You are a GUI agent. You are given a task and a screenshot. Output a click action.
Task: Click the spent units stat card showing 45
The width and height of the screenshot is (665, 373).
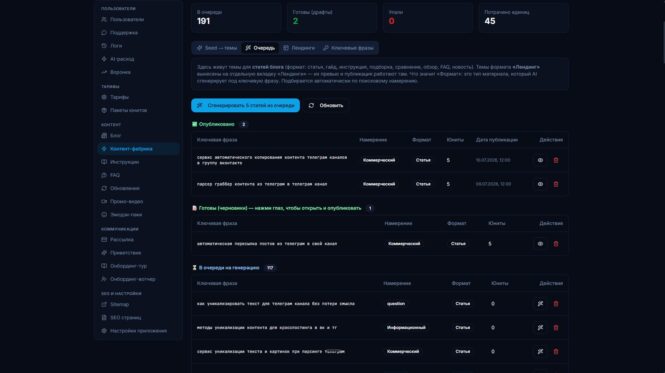tap(524, 18)
